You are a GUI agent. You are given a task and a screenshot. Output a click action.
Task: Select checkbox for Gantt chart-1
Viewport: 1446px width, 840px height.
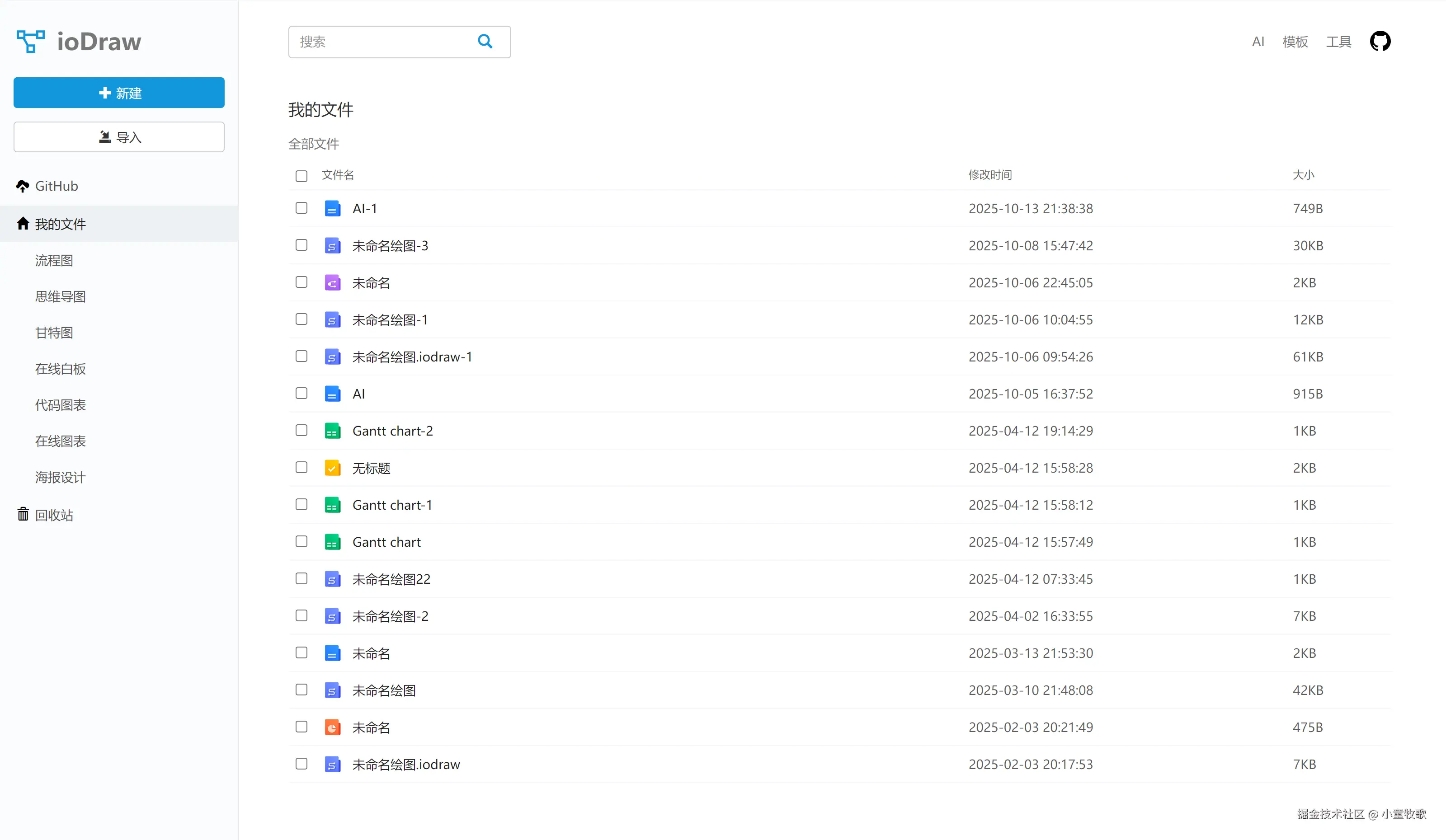(301, 504)
